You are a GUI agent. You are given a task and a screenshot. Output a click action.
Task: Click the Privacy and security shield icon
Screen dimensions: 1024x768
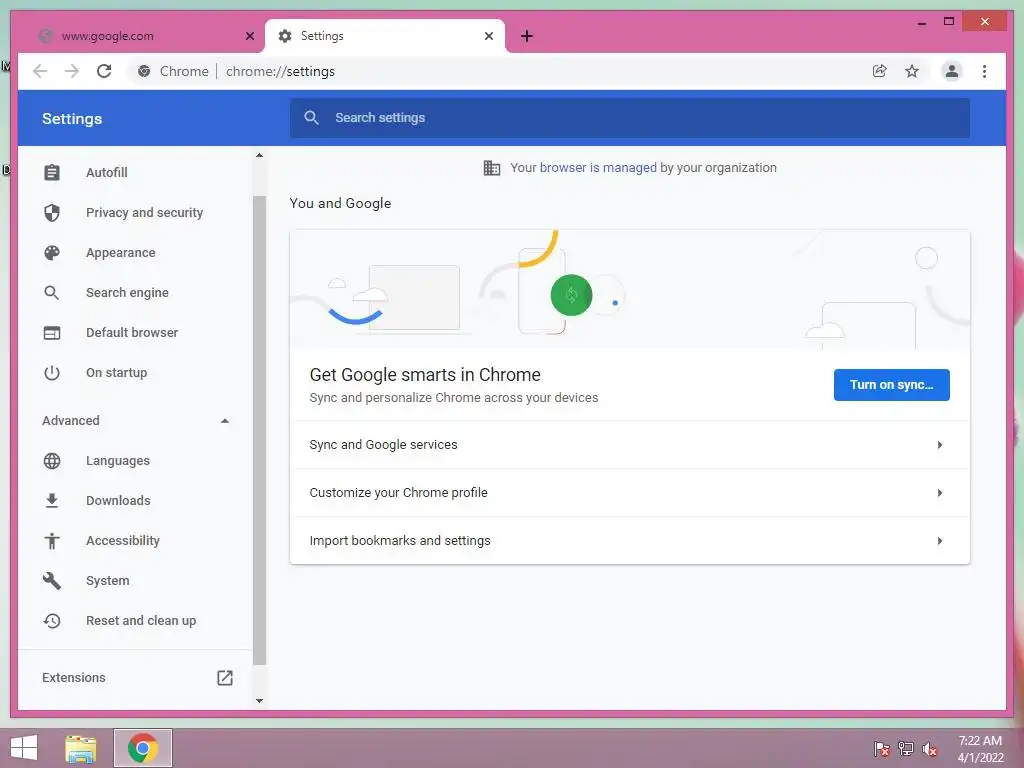52,212
